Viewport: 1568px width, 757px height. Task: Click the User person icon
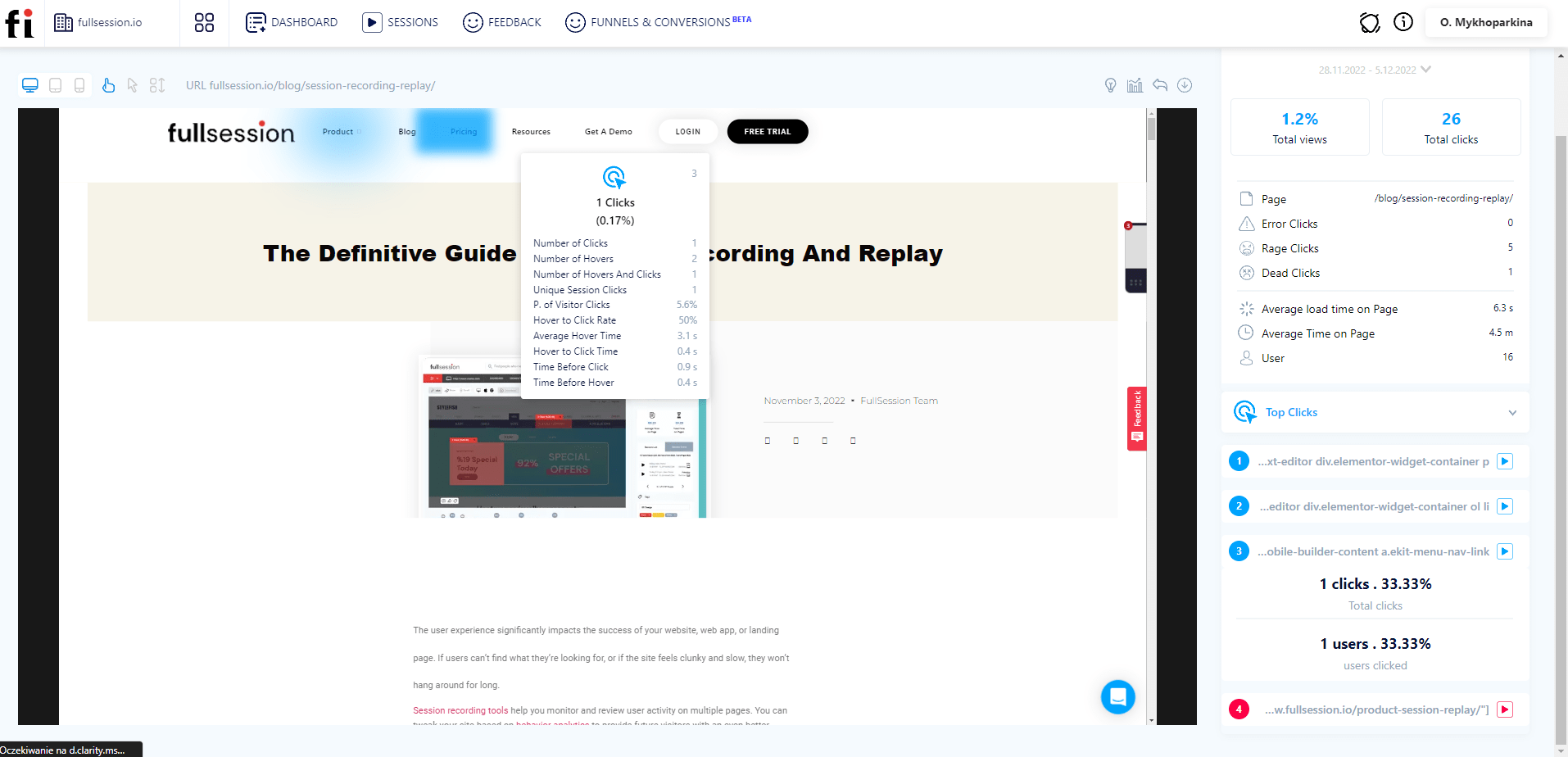coord(1246,358)
